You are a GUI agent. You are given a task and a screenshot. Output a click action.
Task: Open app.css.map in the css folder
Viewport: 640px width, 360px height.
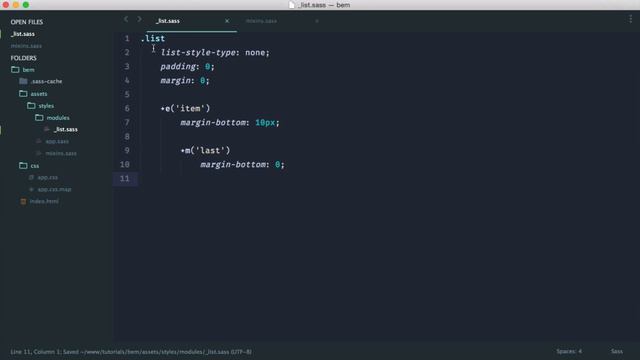click(x=55, y=189)
